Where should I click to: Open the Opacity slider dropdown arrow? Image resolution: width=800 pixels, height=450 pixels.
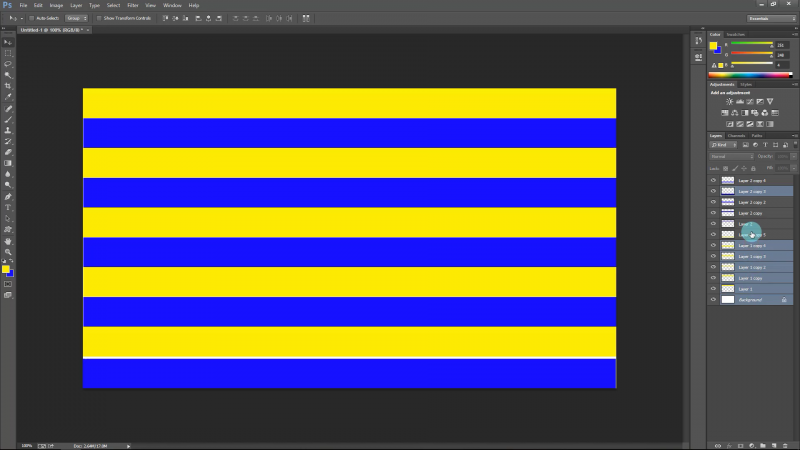coord(793,157)
